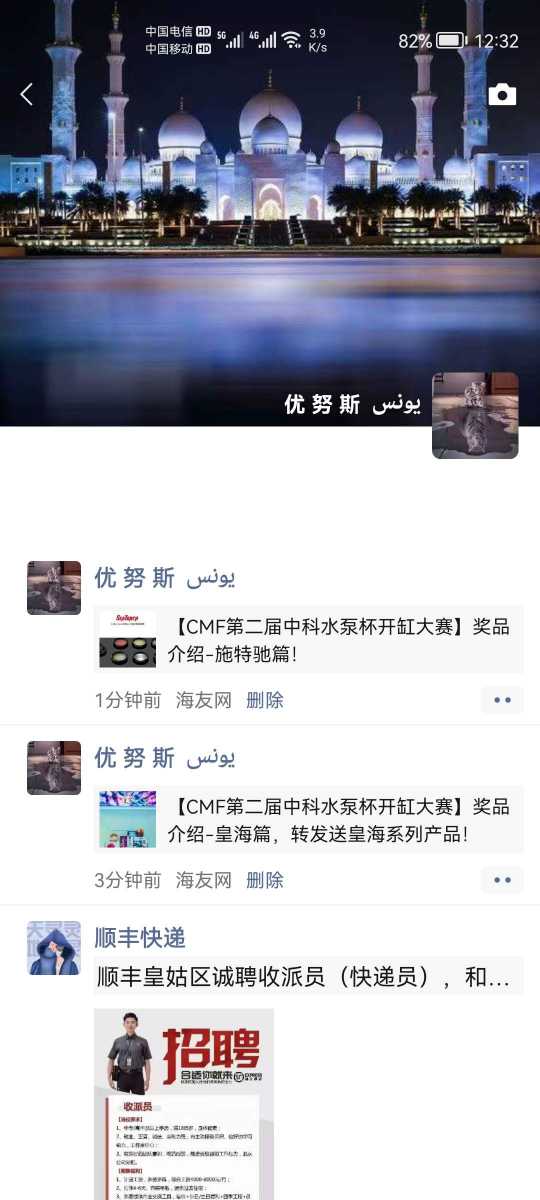Tap the 优努斯 name on the cover
This screenshot has height=1200, width=540.
(x=352, y=404)
